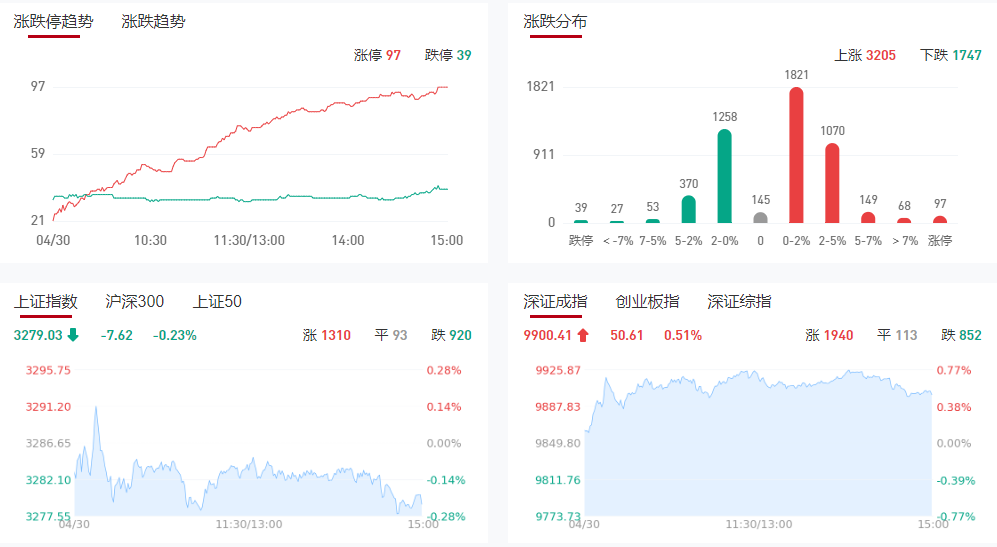Select the 深证成指 tab
This screenshot has width=997, height=547.
click(556, 301)
